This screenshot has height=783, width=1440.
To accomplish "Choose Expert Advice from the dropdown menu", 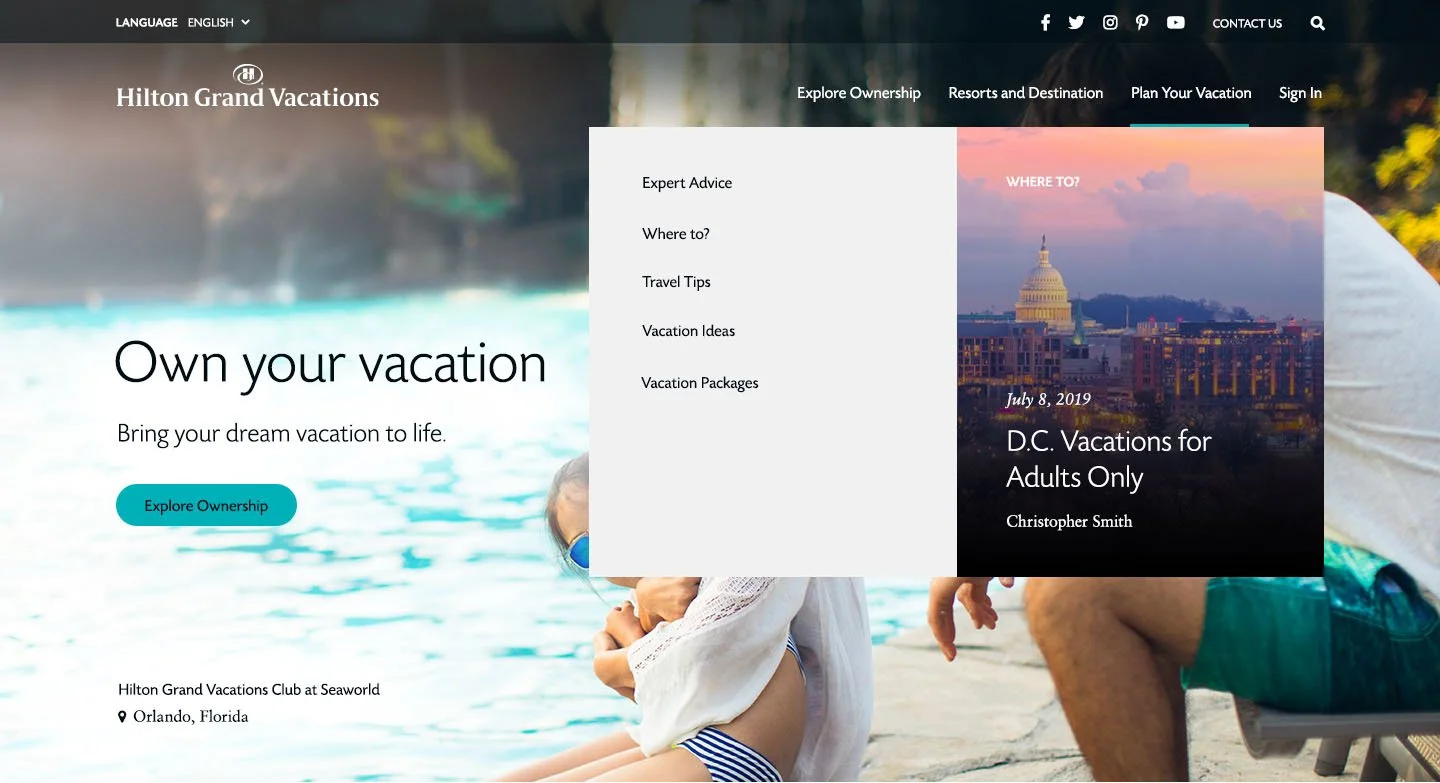I will [x=687, y=183].
